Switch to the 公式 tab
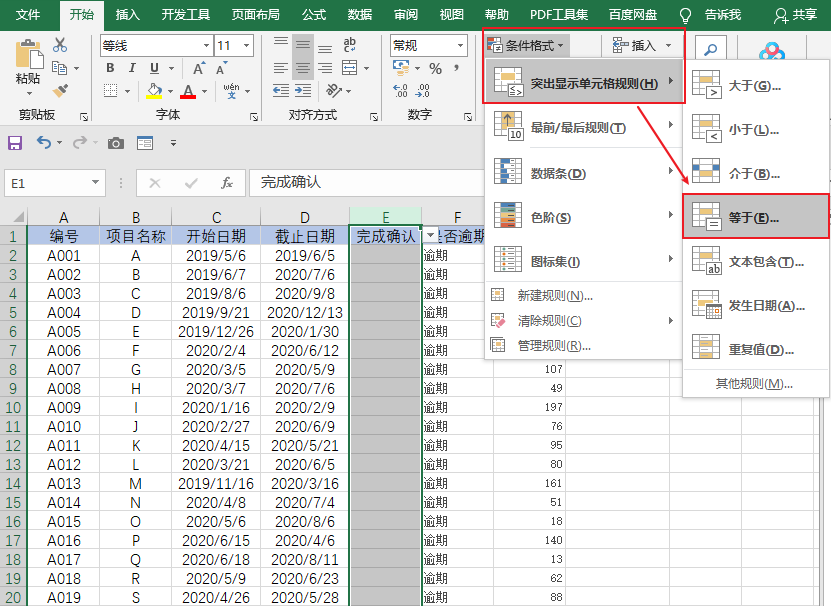The image size is (831, 606). 314,15
